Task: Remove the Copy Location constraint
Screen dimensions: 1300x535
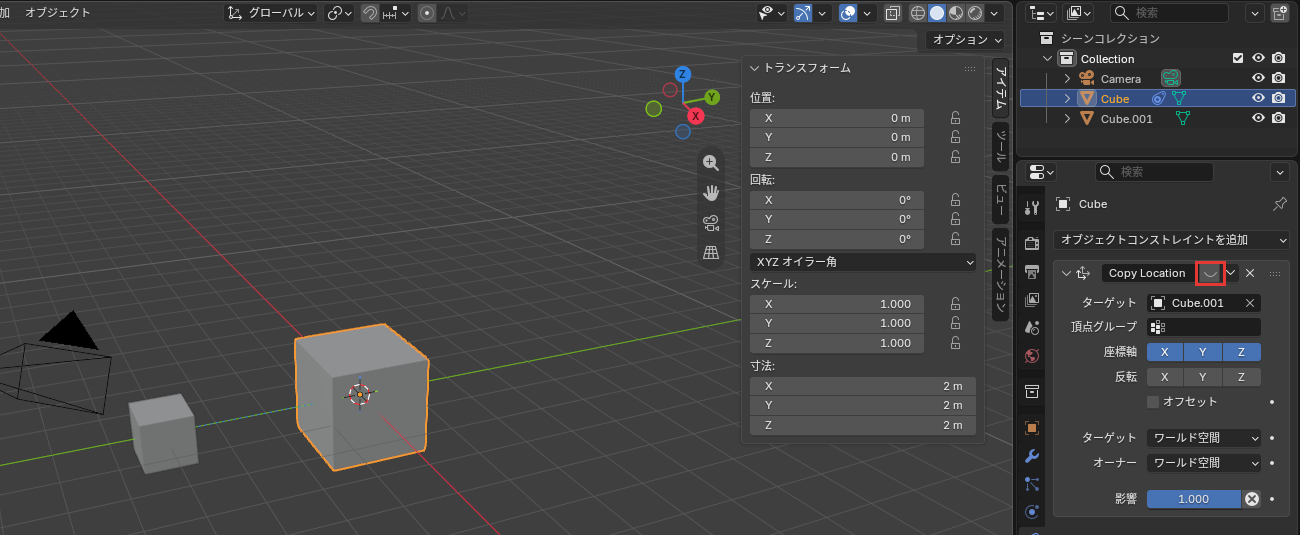Action: point(1250,273)
